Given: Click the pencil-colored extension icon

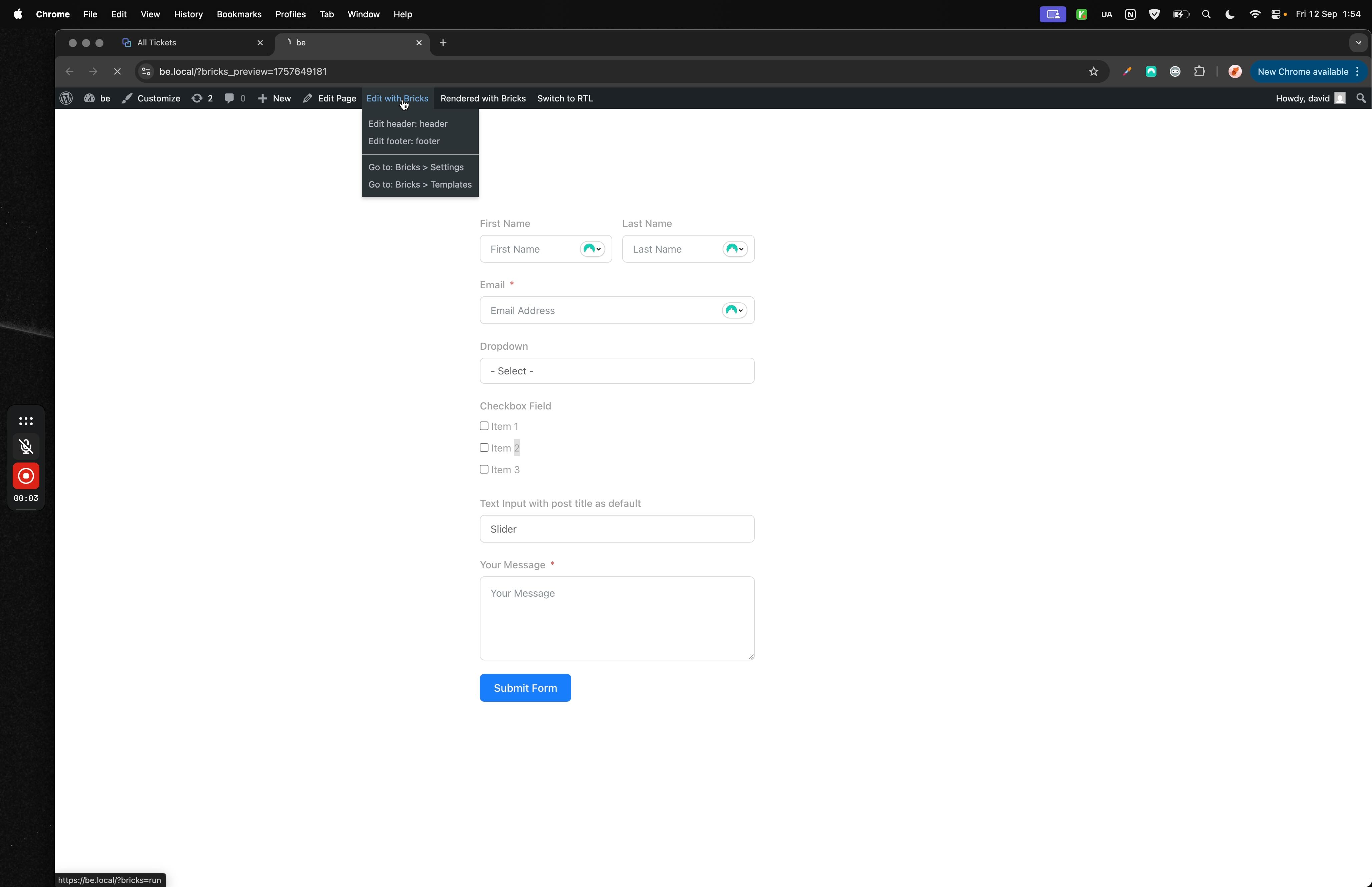Looking at the screenshot, I should (x=1127, y=71).
